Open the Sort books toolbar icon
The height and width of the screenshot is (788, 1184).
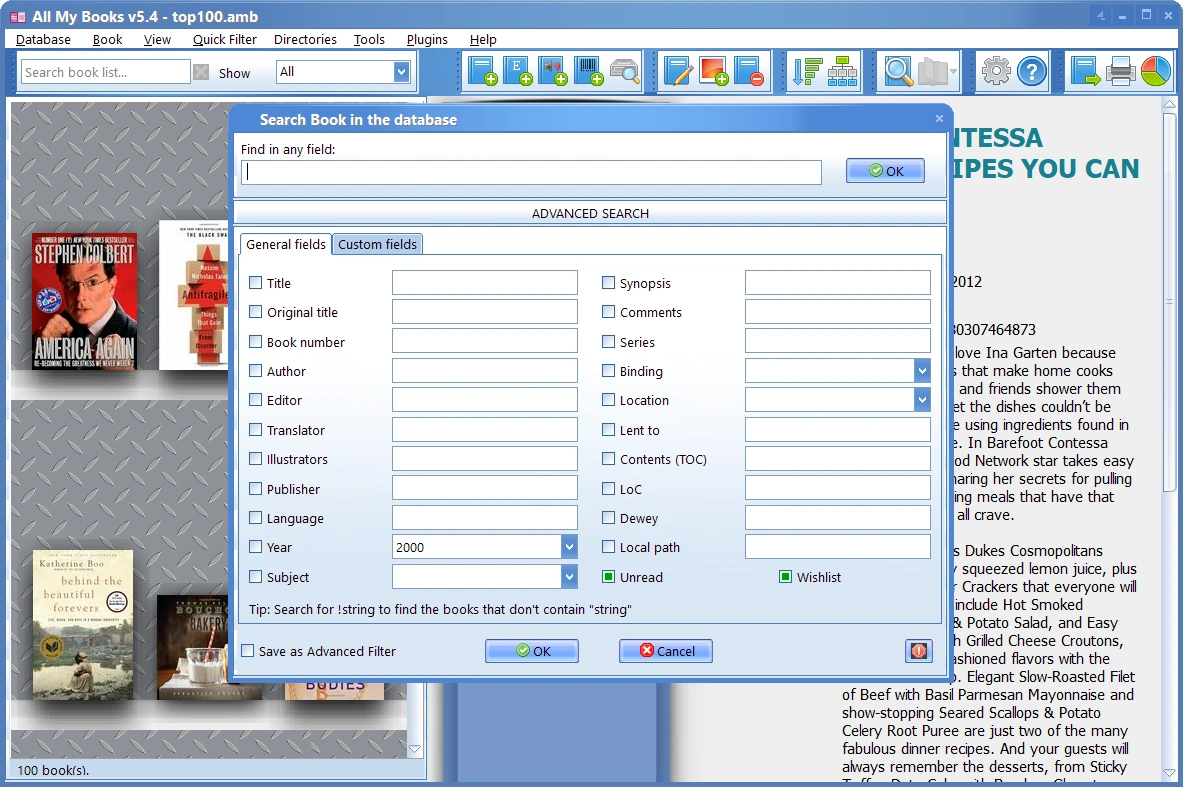coord(806,72)
